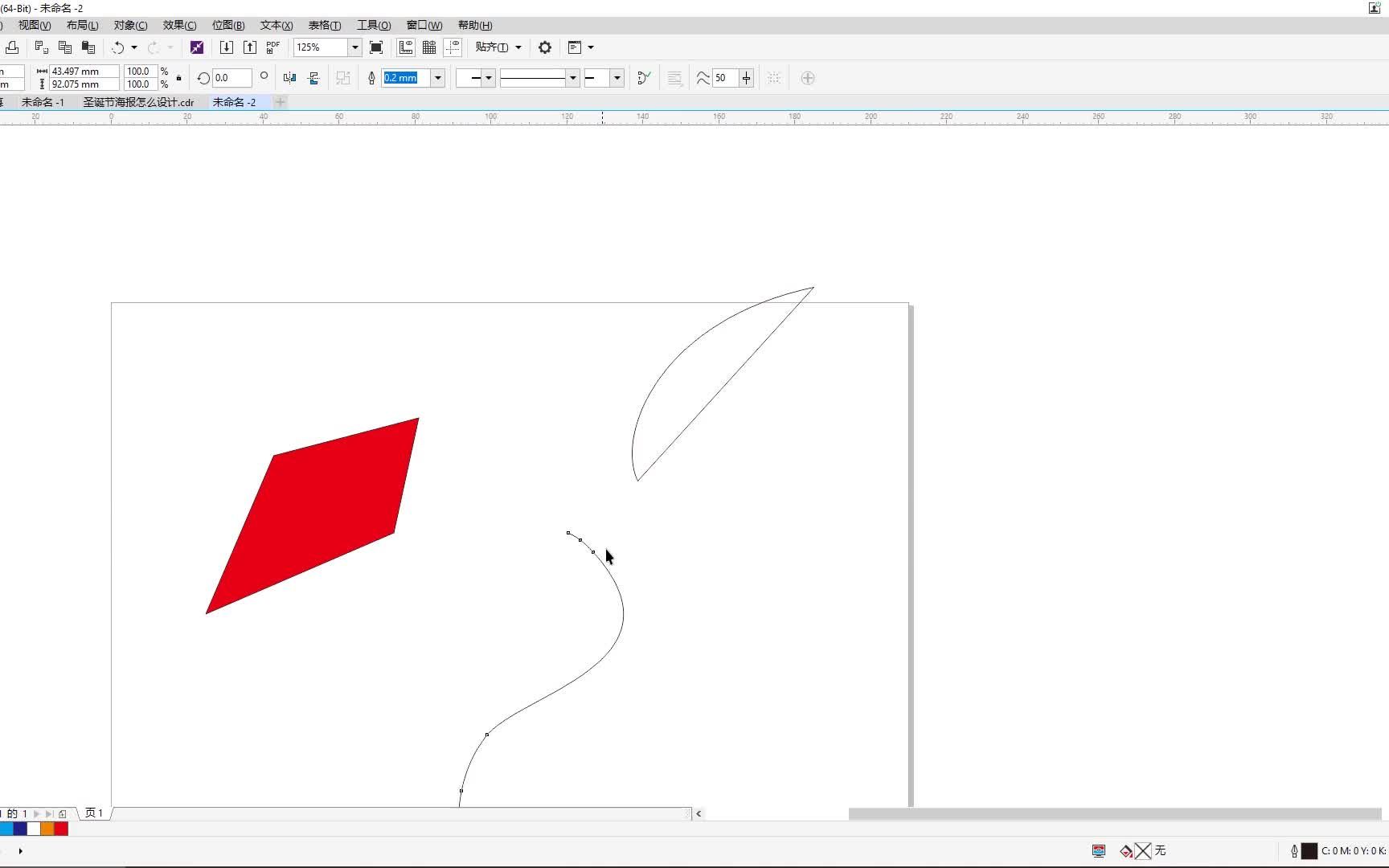Click the Publish to PDF icon
The width and height of the screenshot is (1389, 868).
pos(273,47)
